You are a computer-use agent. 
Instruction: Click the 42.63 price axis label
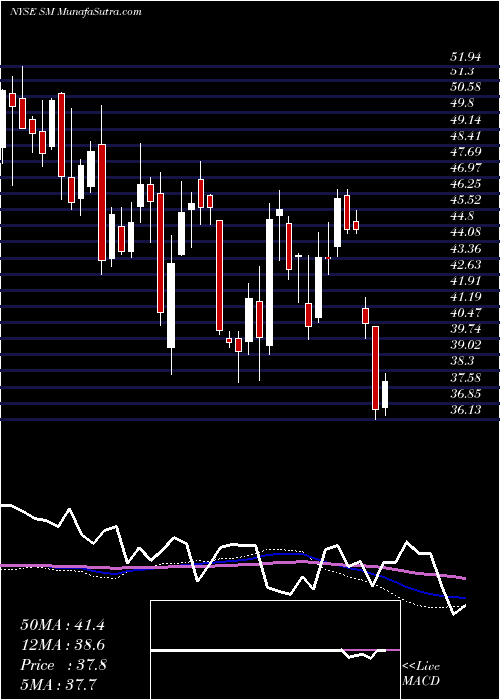(466, 265)
